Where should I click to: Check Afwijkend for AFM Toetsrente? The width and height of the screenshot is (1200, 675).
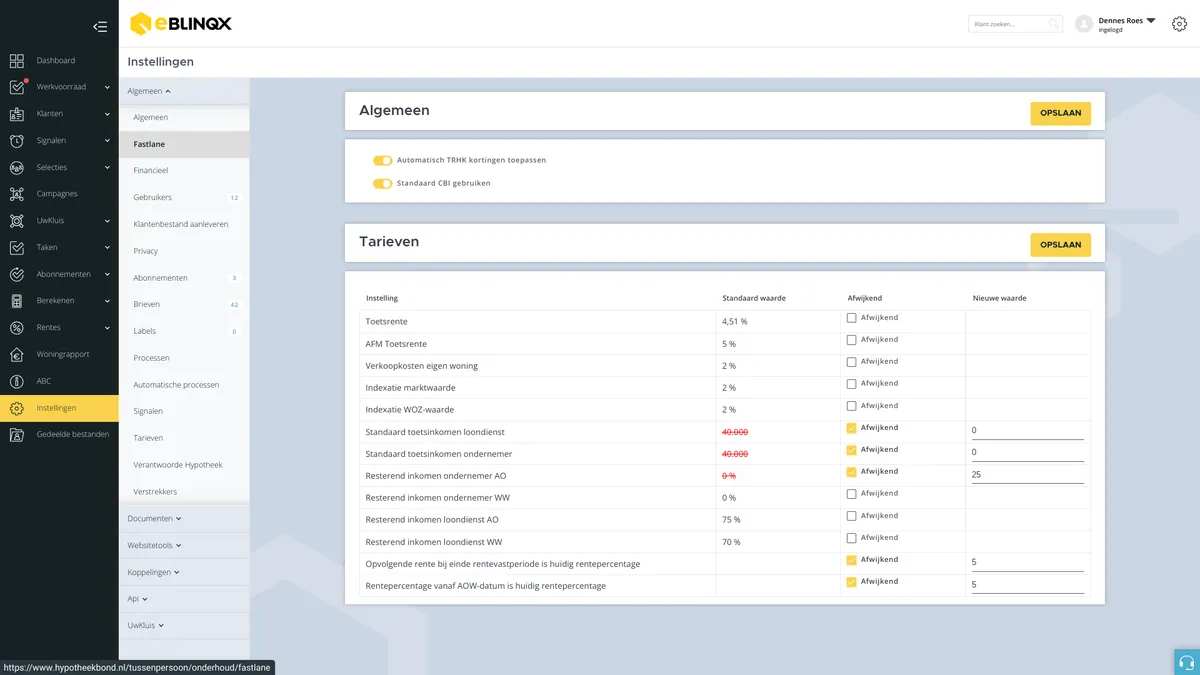tap(852, 340)
